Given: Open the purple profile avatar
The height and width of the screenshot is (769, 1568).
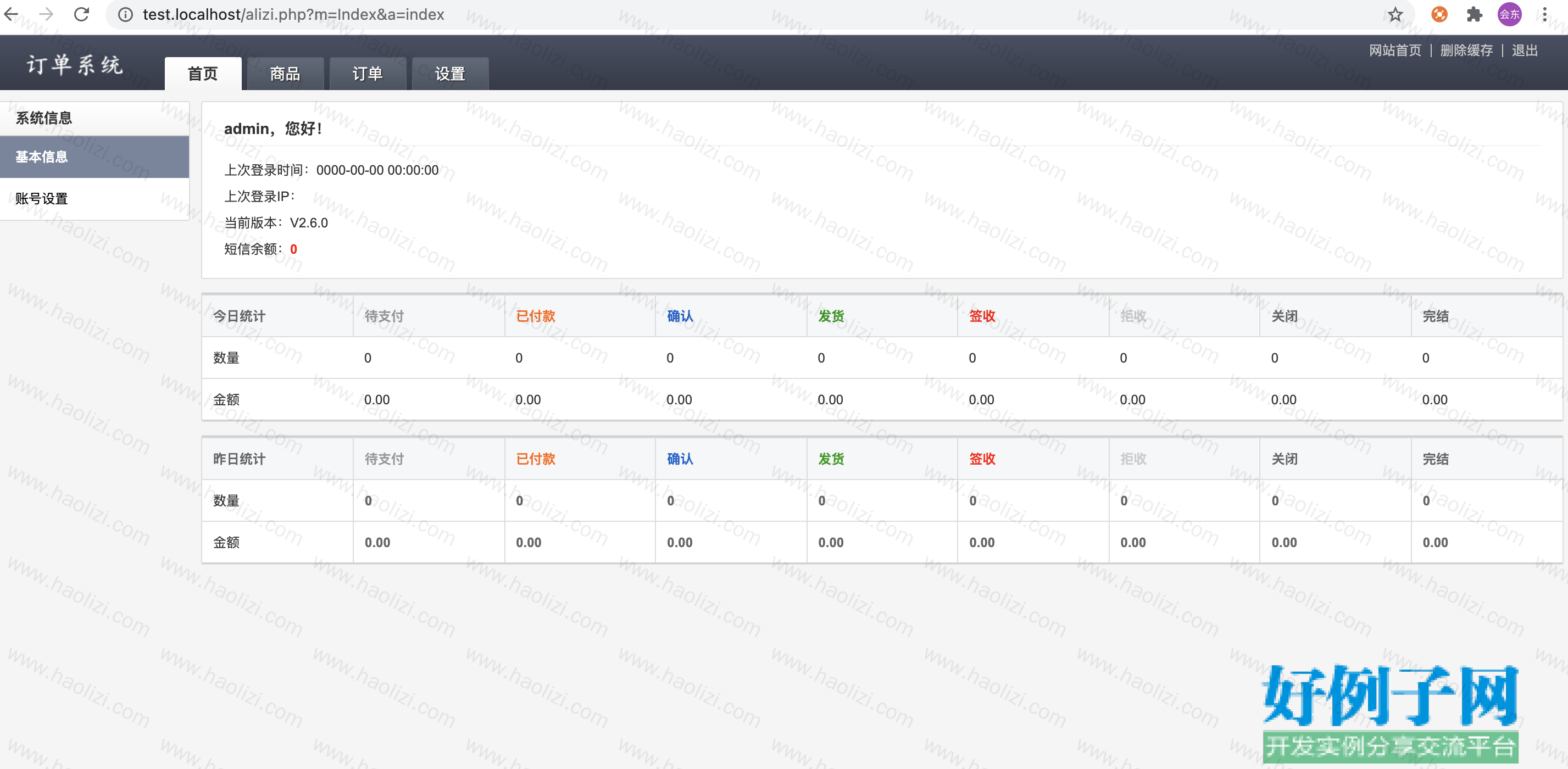Looking at the screenshot, I should click(1510, 14).
